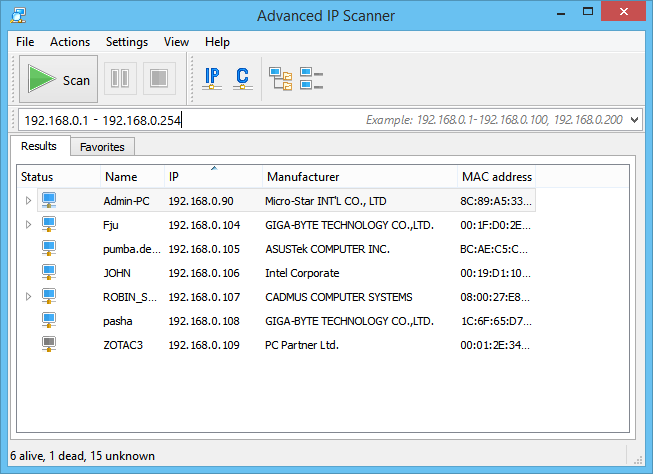This screenshot has height=474, width=653.
Task: Open the IP range history dropdown
Action: pos(635,120)
